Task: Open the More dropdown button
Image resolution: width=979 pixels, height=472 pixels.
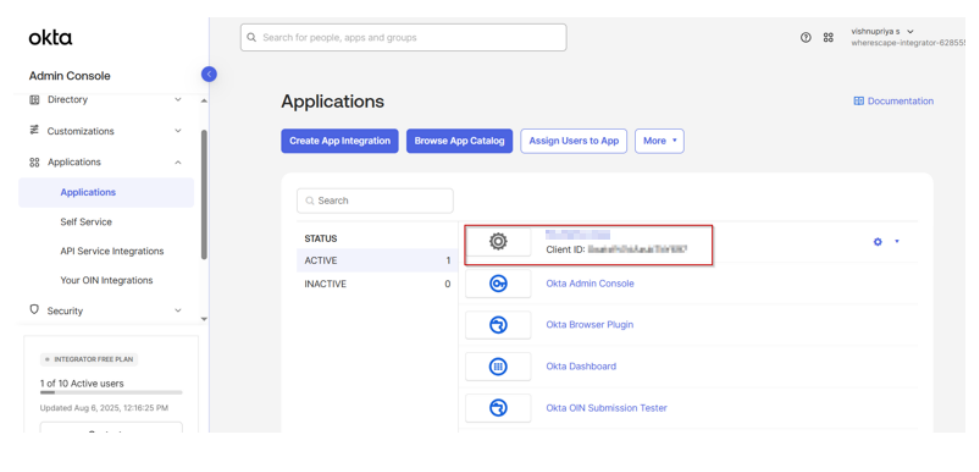Action: (659, 141)
